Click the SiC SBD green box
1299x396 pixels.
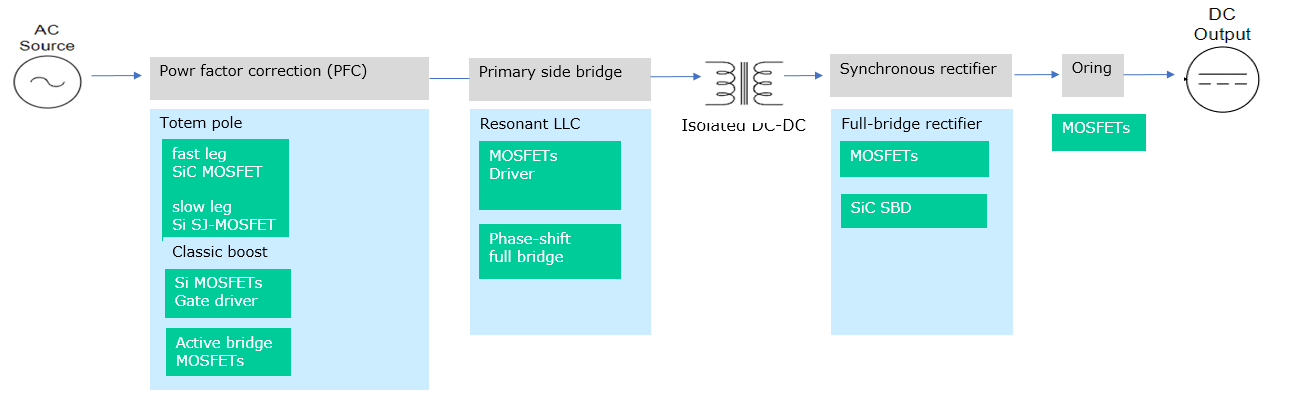point(914,211)
